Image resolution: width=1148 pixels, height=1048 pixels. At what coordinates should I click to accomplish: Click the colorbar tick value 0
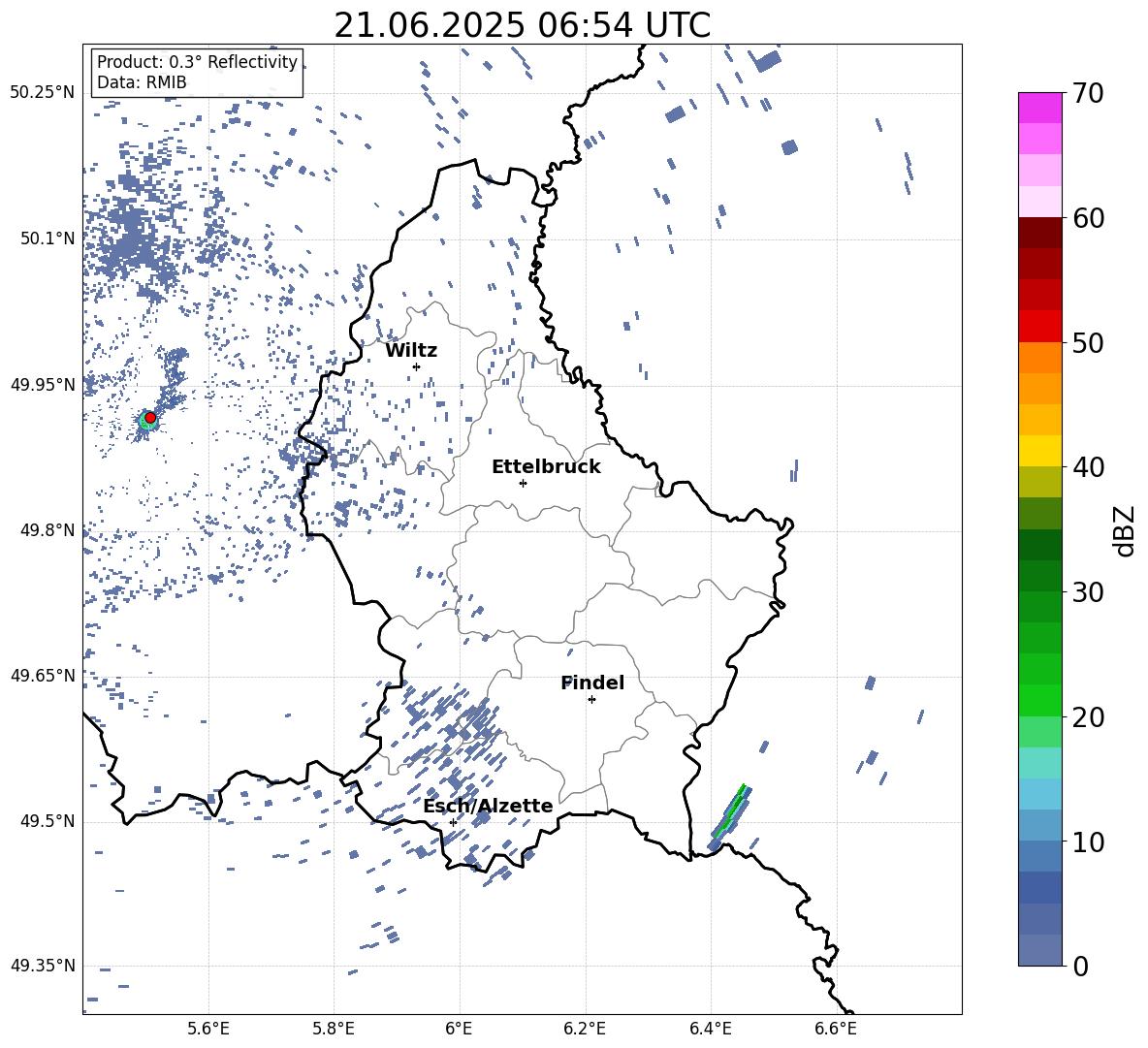coord(1080,966)
